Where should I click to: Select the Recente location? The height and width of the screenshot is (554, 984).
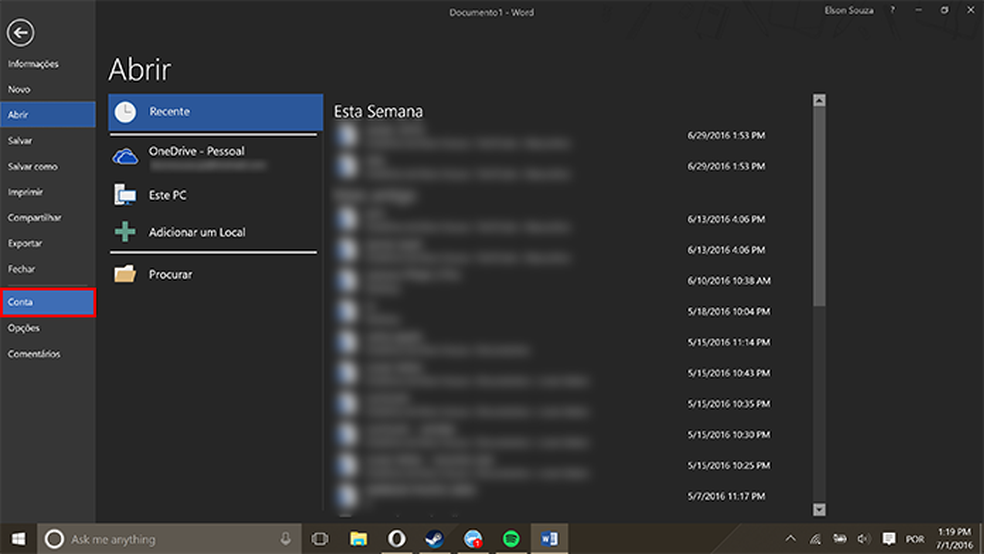pyautogui.click(x=215, y=112)
